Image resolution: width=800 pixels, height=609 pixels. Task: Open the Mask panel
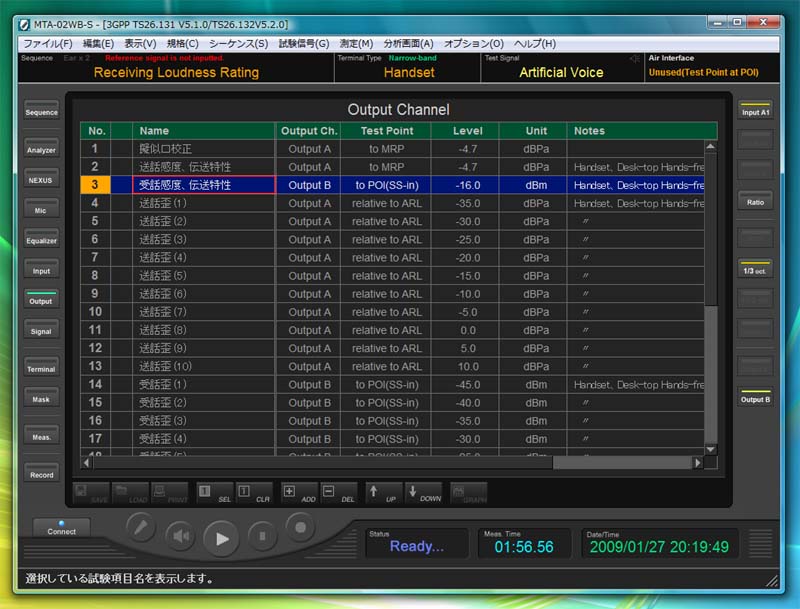coord(41,397)
